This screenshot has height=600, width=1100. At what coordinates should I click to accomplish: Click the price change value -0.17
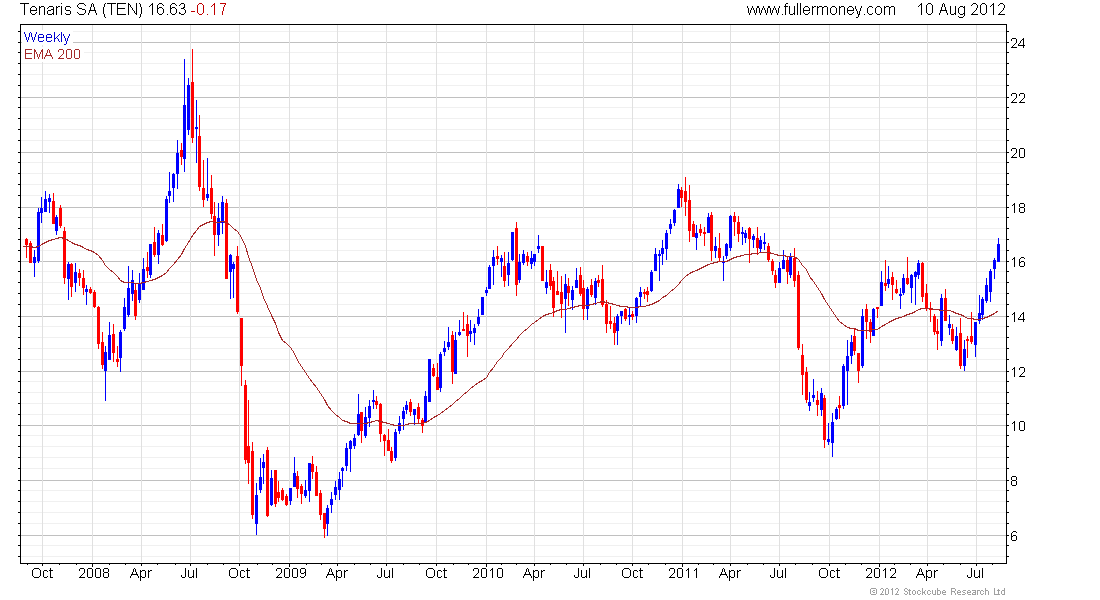pyautogui.click(x=208, y=10)
